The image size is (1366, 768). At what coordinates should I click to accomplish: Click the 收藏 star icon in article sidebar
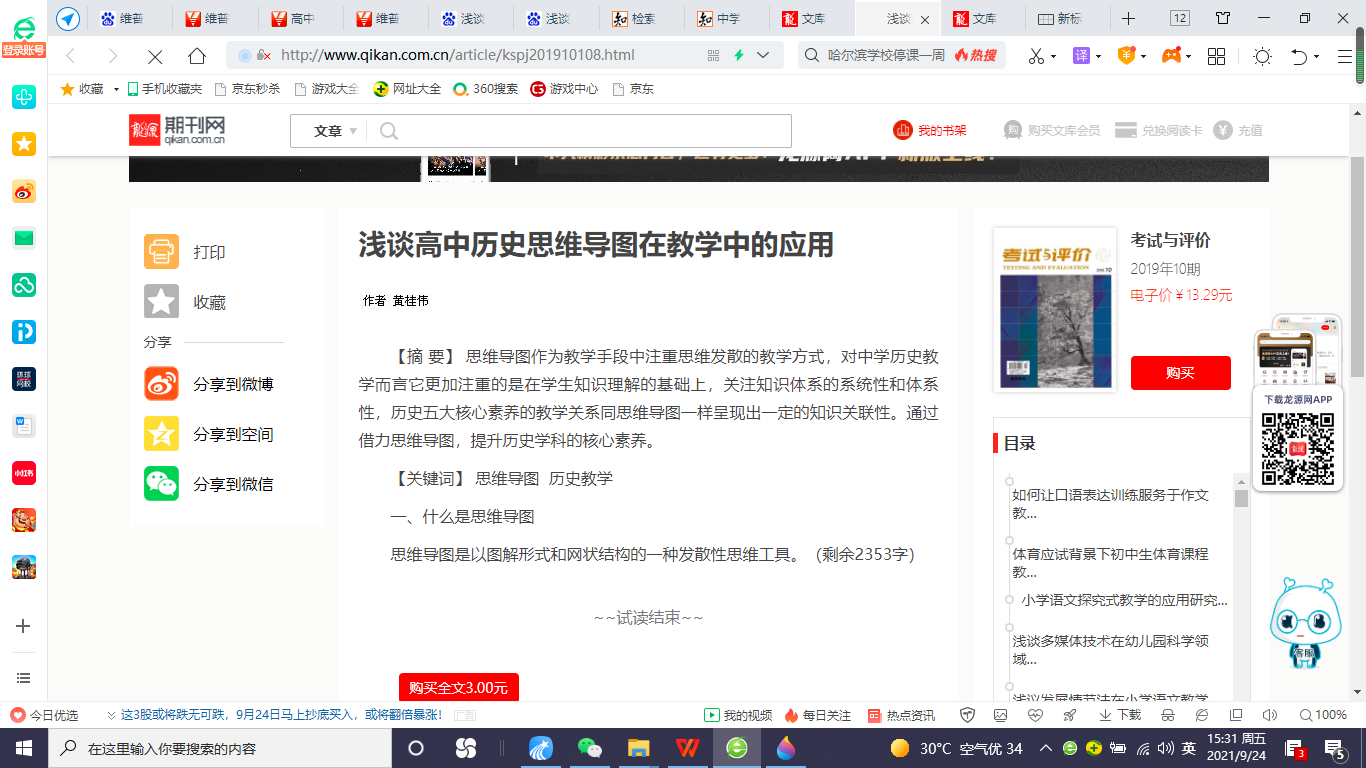(161, 301)
